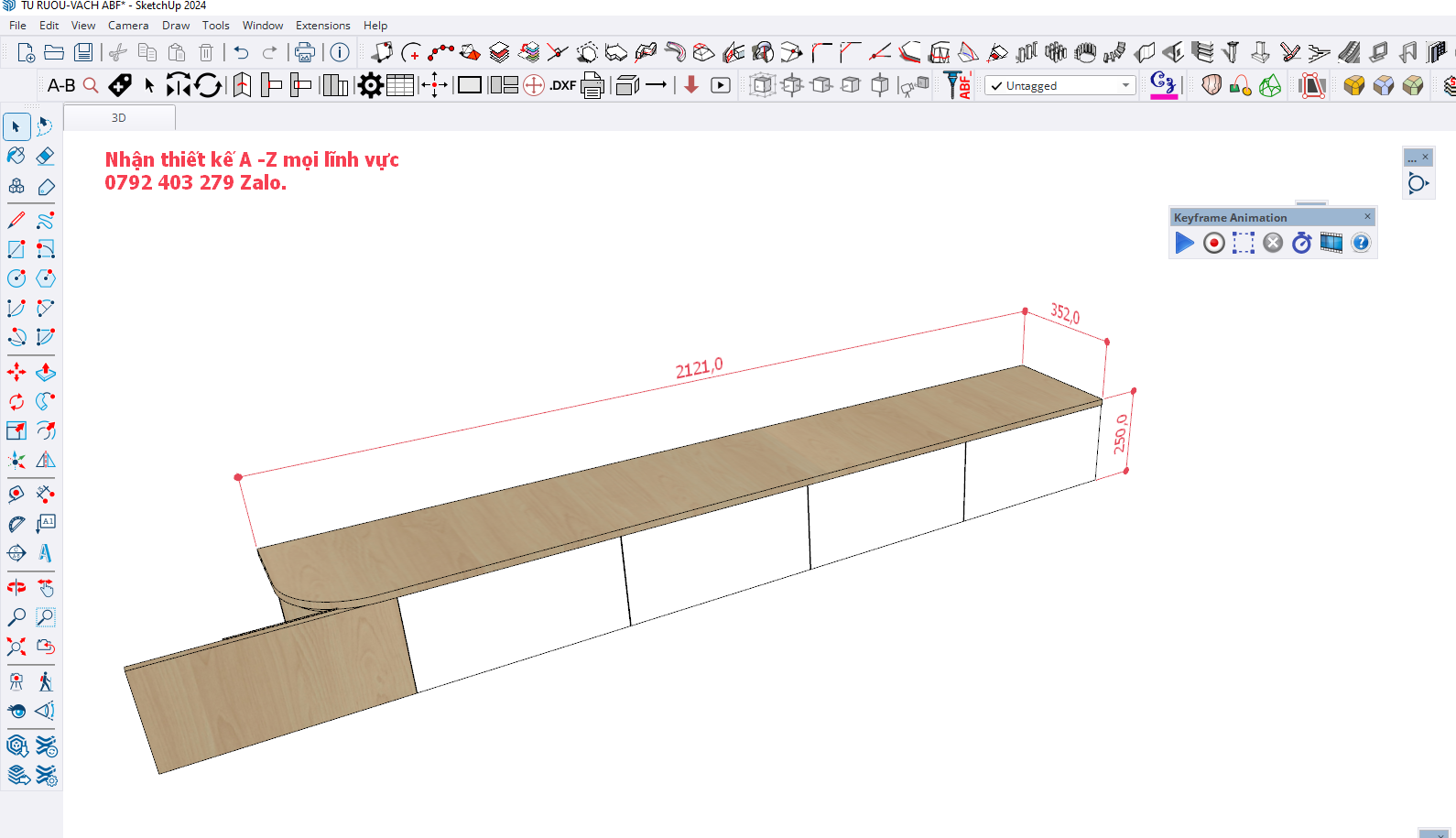
Task: Play the keyframe animation
Action: click(x=1184, y=243)
